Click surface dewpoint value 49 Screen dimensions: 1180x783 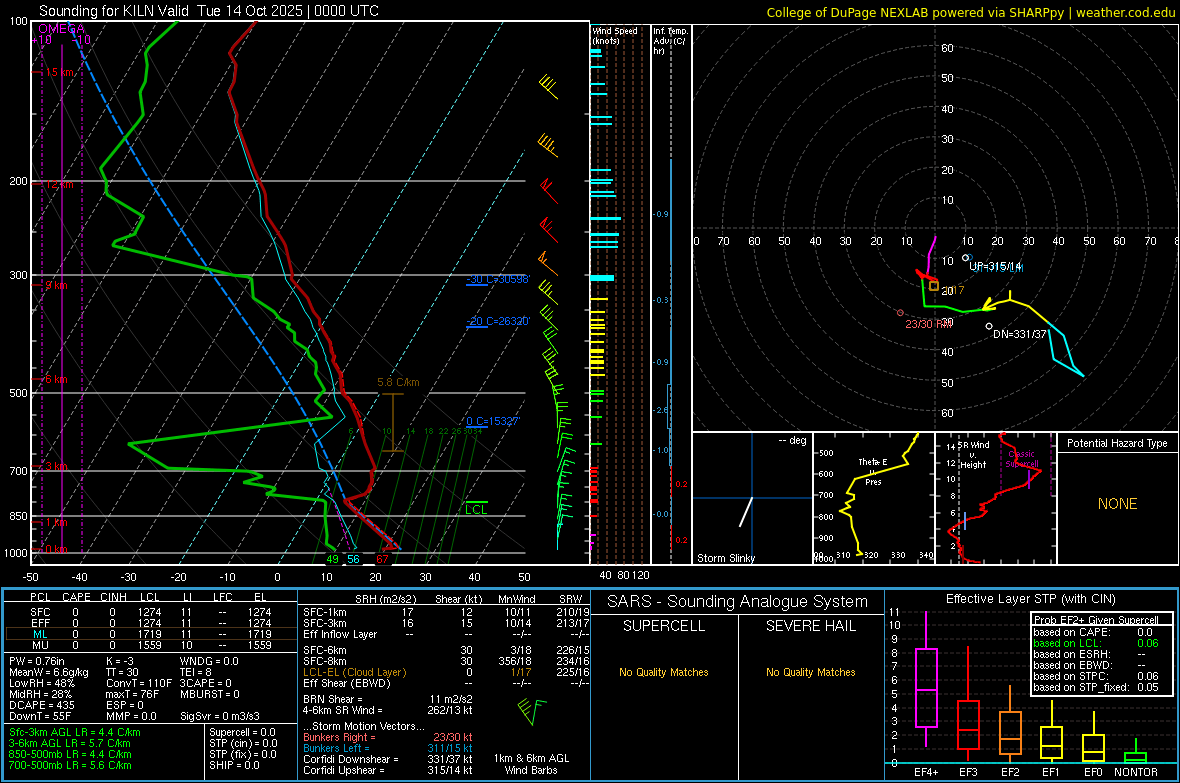(333, 559)
